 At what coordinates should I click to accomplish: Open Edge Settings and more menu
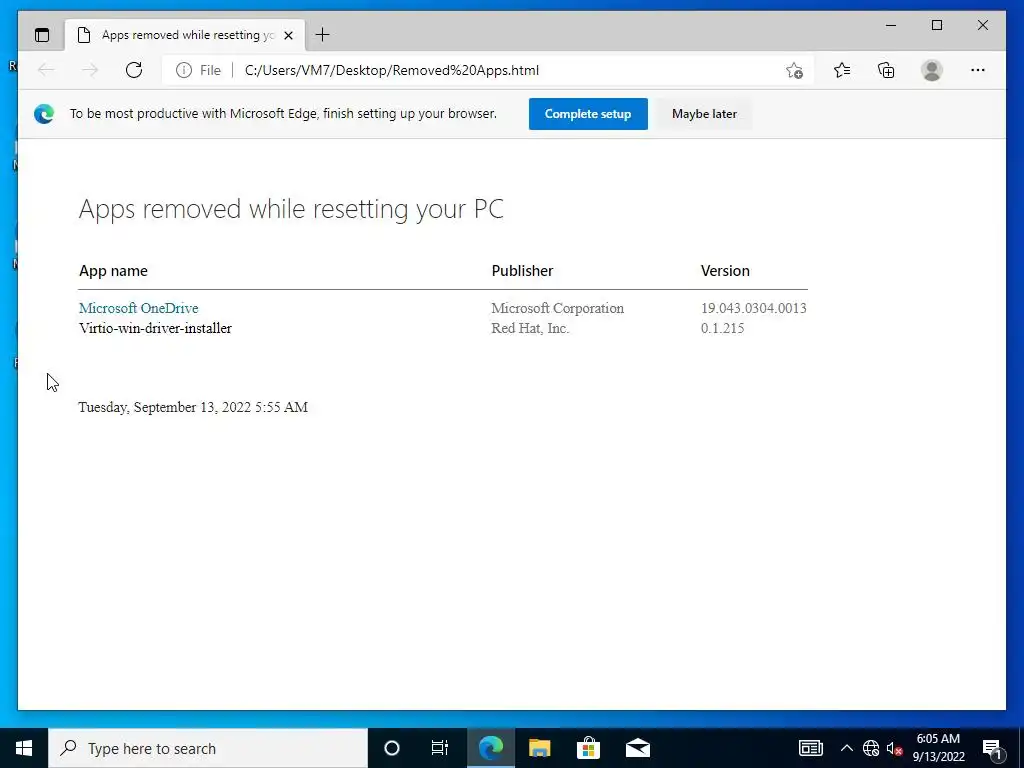[978, 70]
